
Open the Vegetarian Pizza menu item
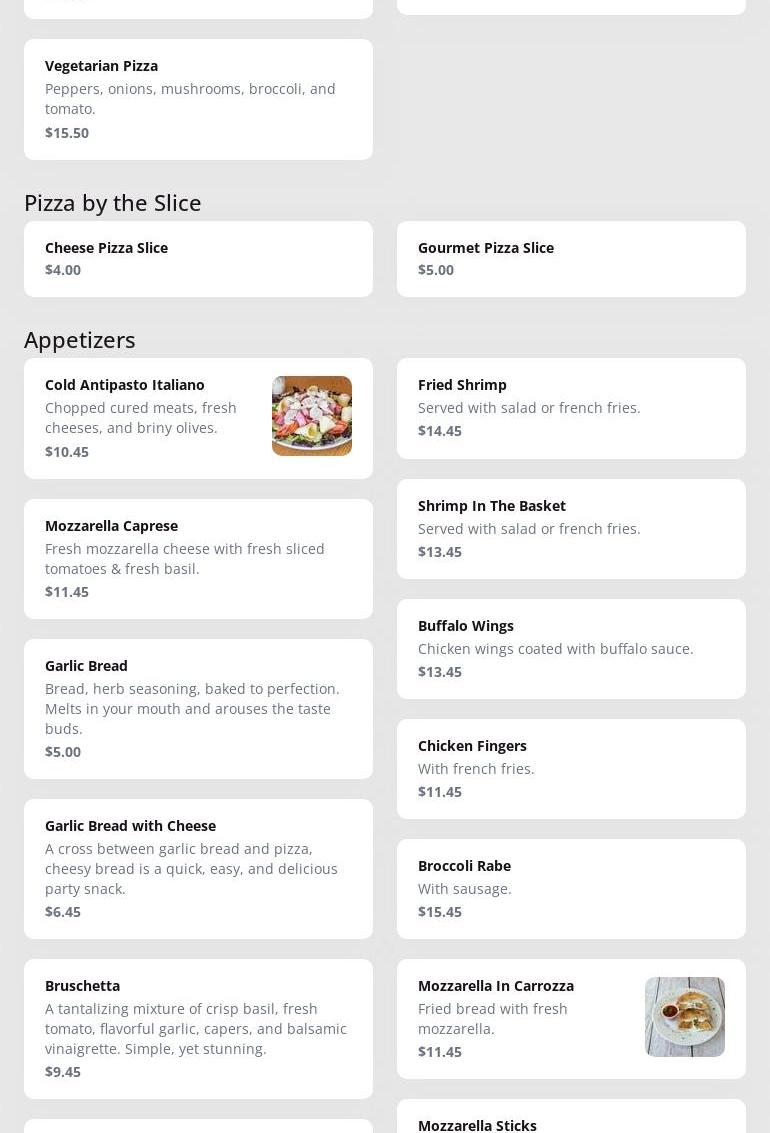click(198, 99)
